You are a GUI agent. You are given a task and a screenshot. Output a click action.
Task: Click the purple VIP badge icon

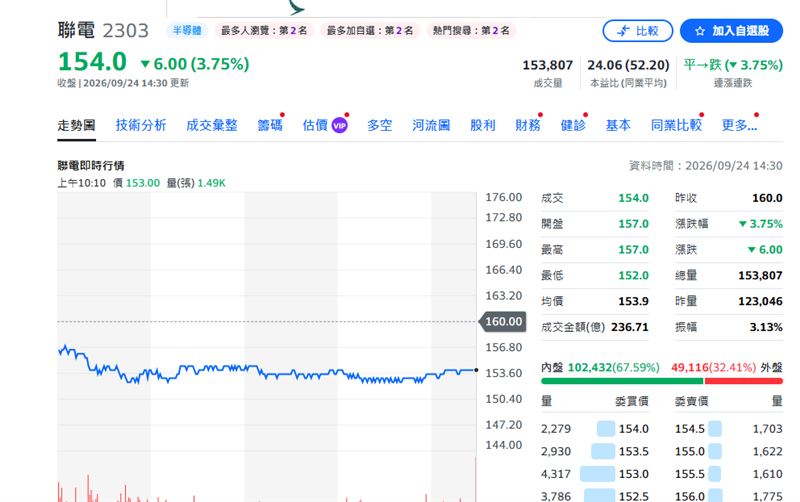pyautogui.click(x=340, y=126)
